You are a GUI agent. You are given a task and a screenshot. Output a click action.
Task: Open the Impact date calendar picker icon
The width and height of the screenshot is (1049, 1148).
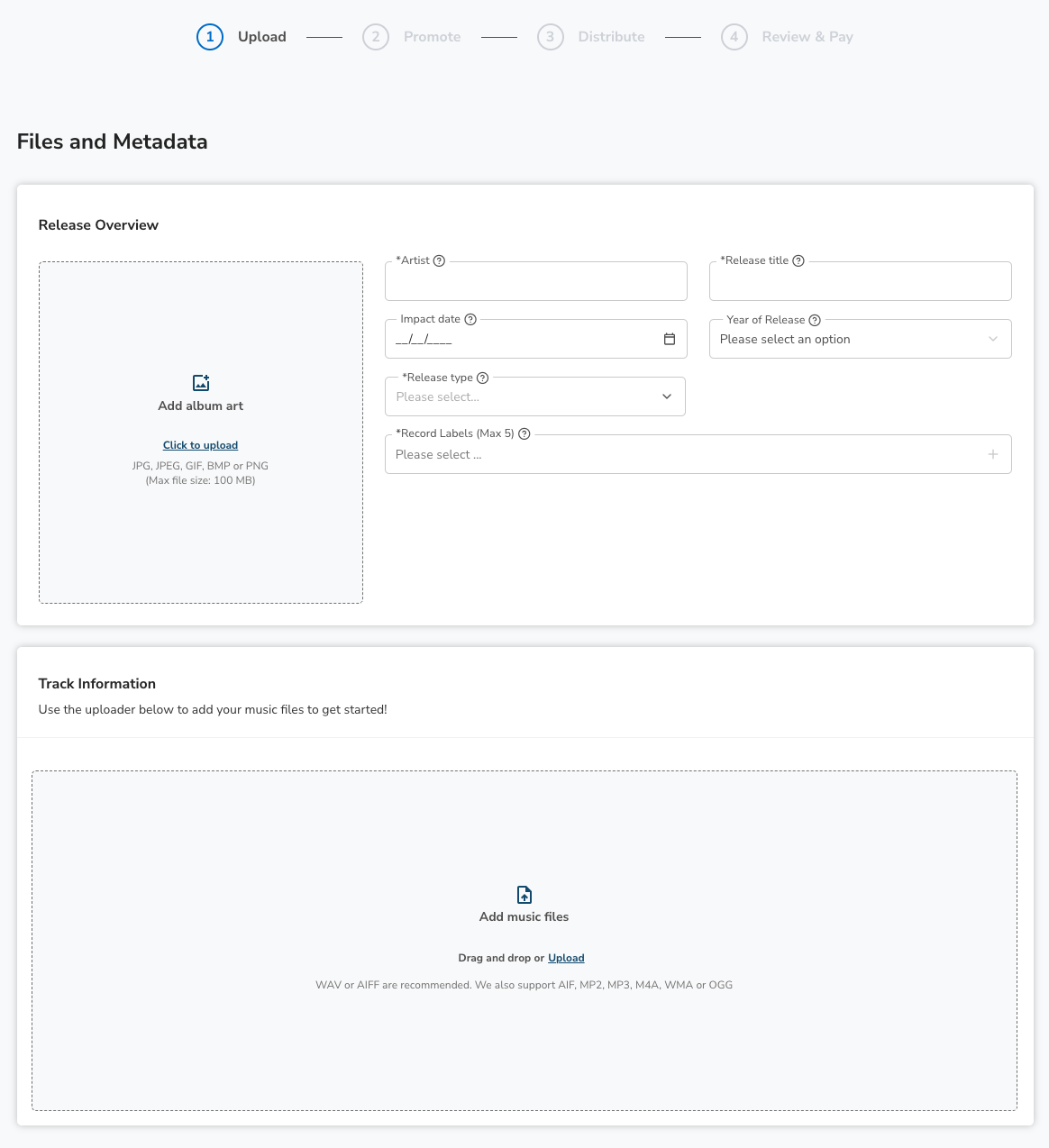[670, 339]
